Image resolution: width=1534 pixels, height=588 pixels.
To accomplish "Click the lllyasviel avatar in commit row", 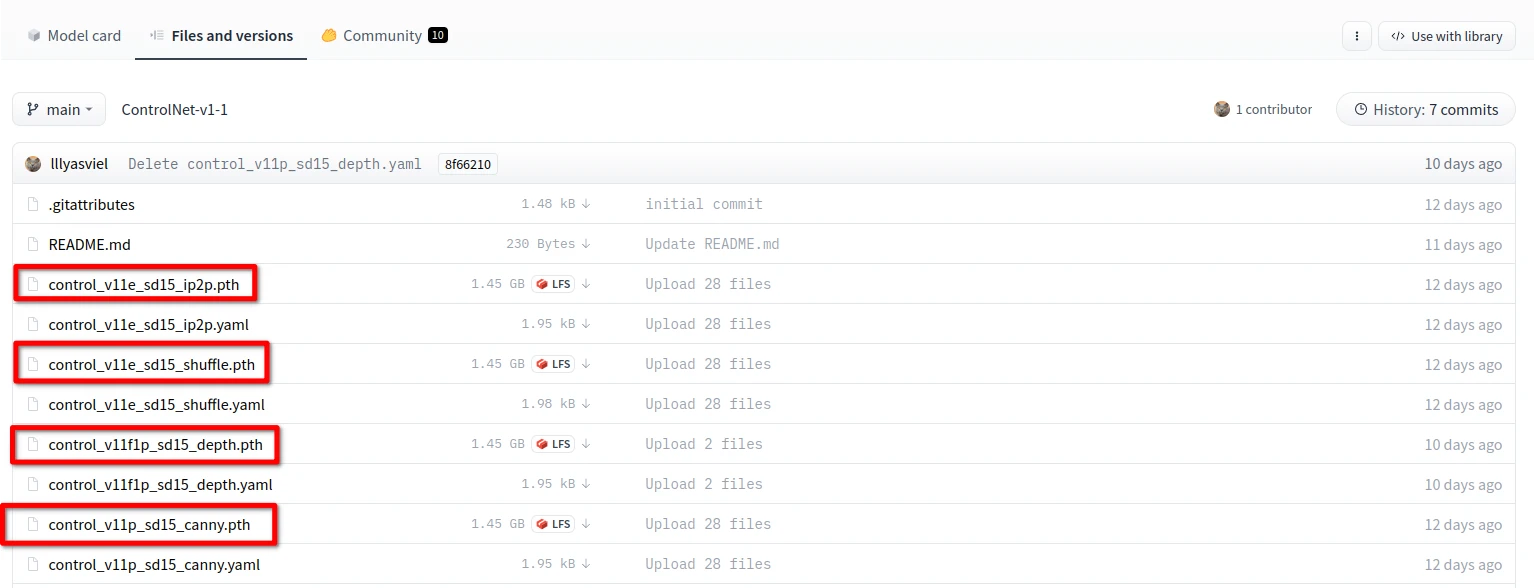I will tap(33, 164).
